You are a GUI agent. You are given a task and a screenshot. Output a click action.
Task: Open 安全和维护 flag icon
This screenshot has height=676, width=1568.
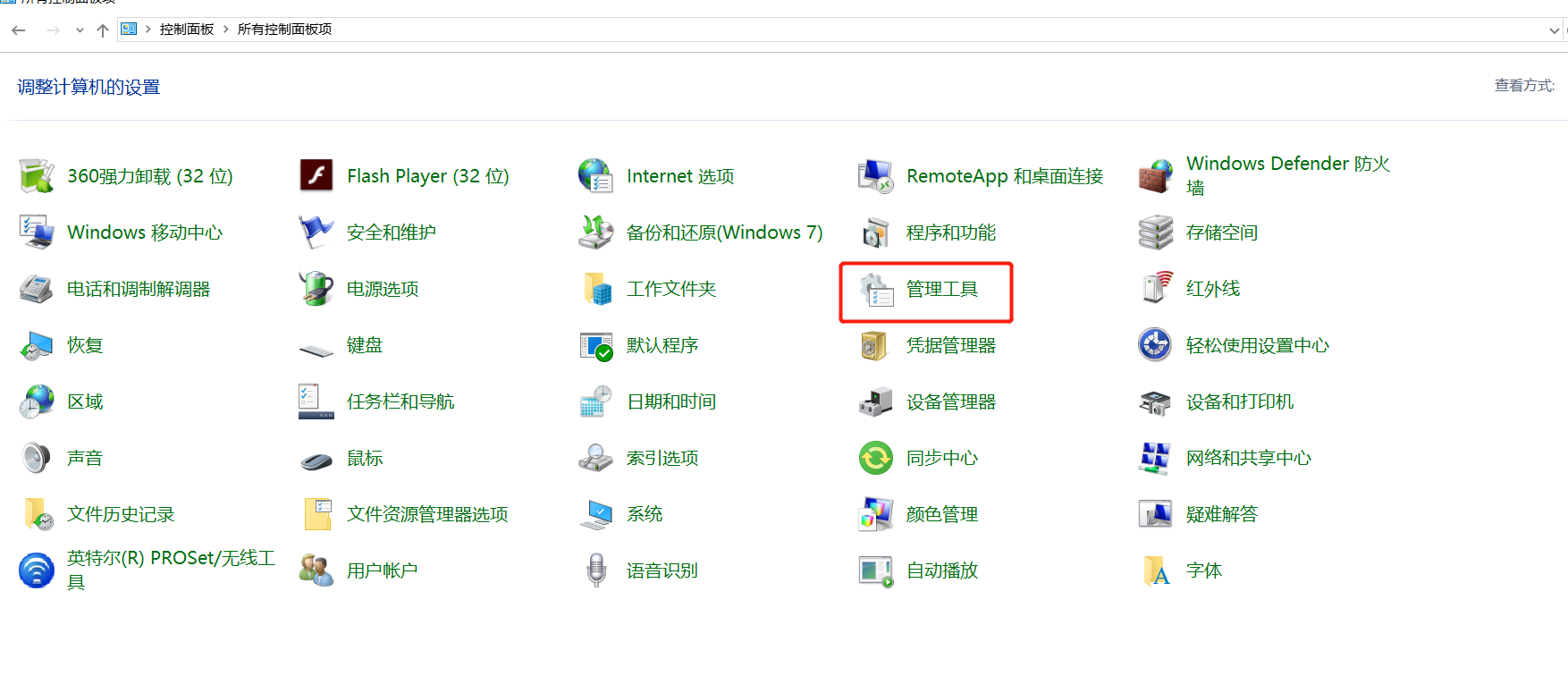pyautogui.click(x=316, y=232)
